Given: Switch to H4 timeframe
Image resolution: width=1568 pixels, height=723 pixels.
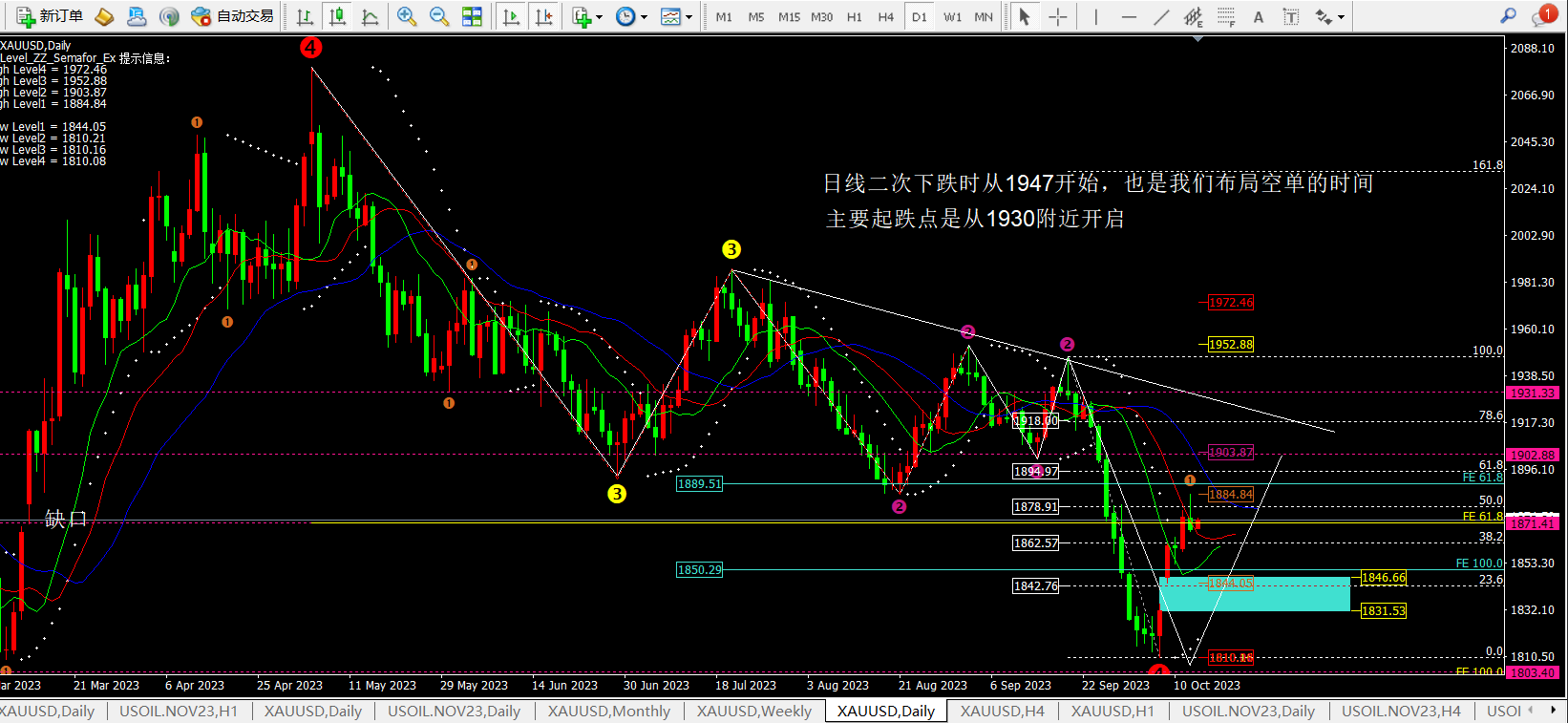Looking at the screenshot, I should pos(886,16).
